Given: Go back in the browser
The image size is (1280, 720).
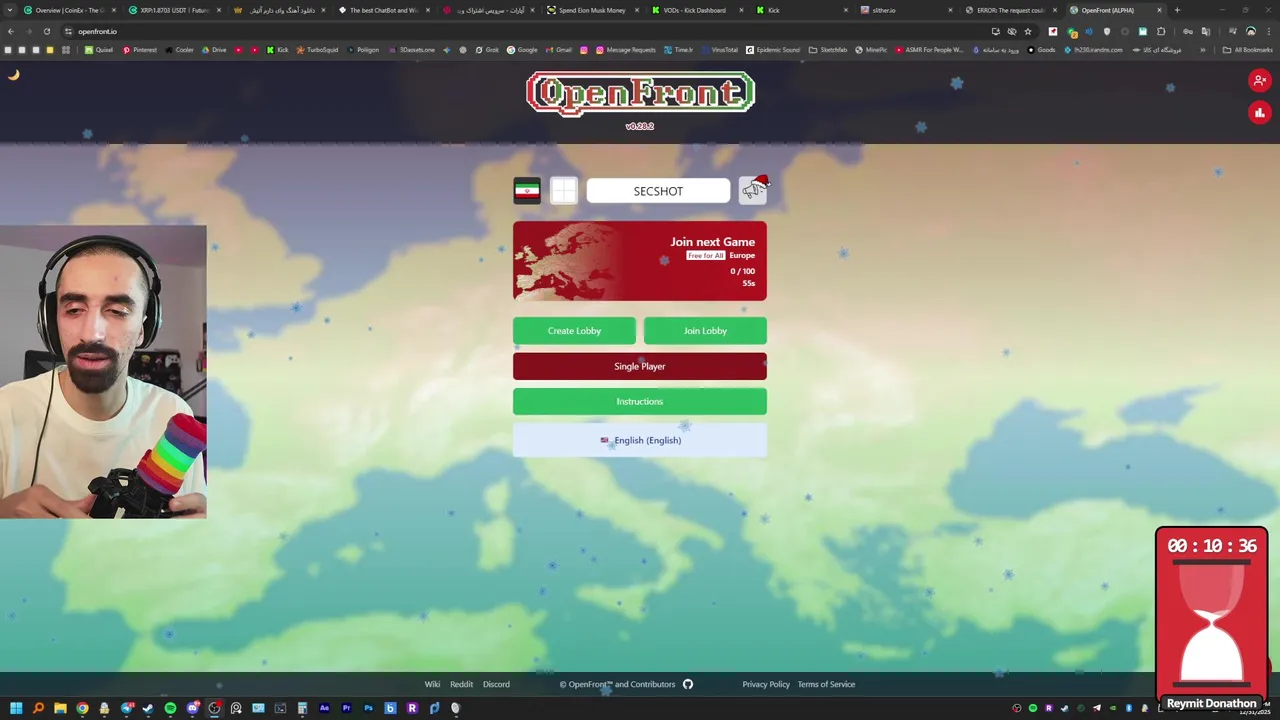Looking at the screenshot, I should coord(10,31).
